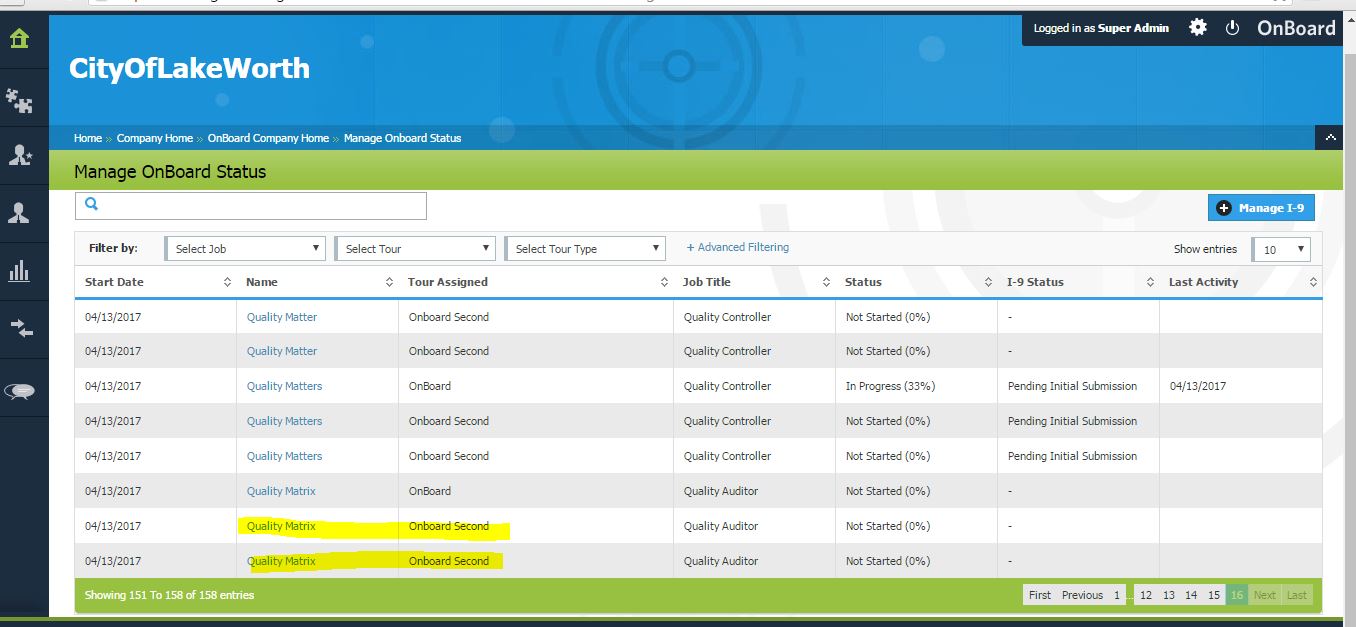
Task: Click inside the search input field
Action: pyautogui.click(x=260, y=205)
